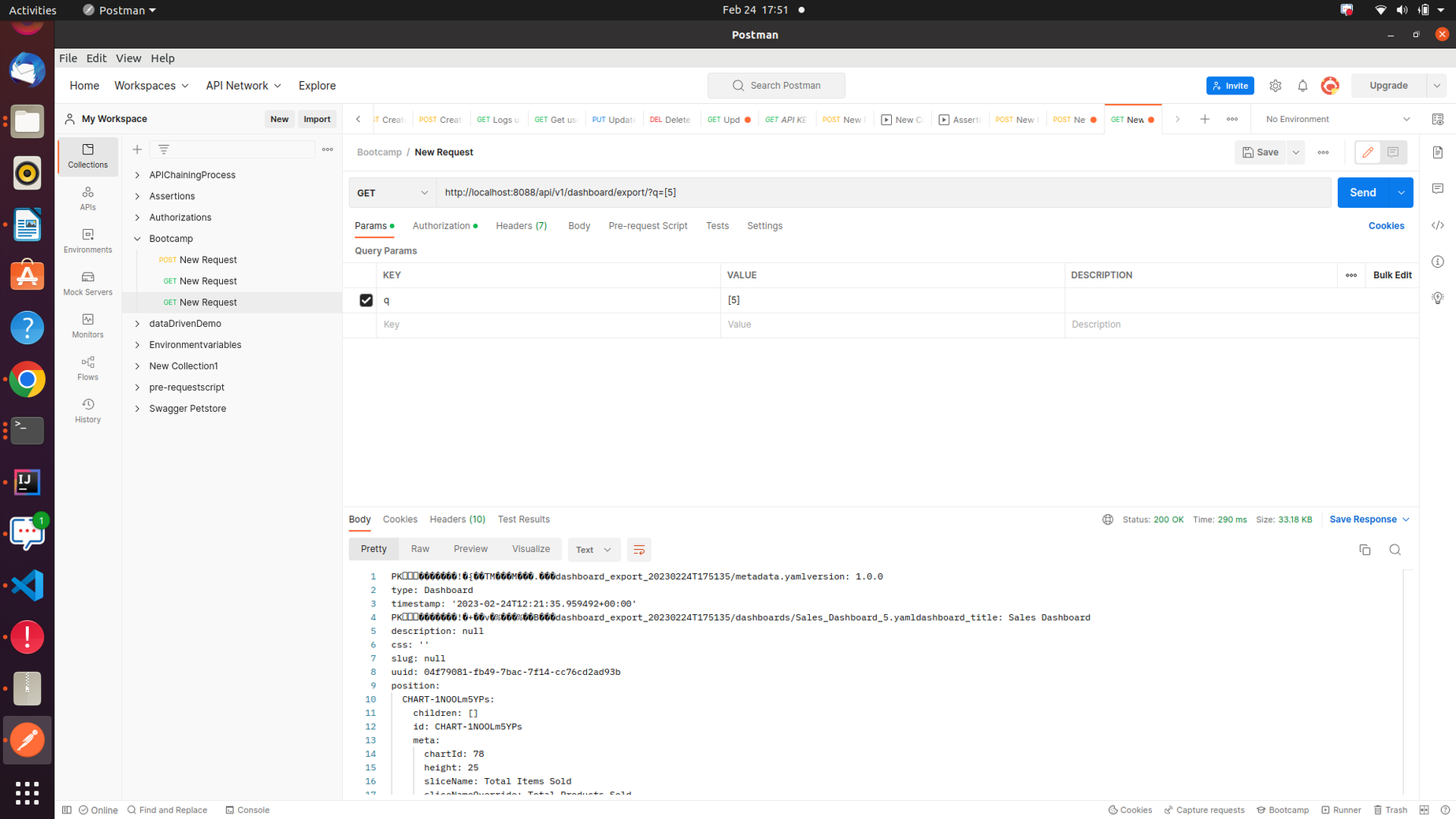Copy response body to clipboard

1365,550
